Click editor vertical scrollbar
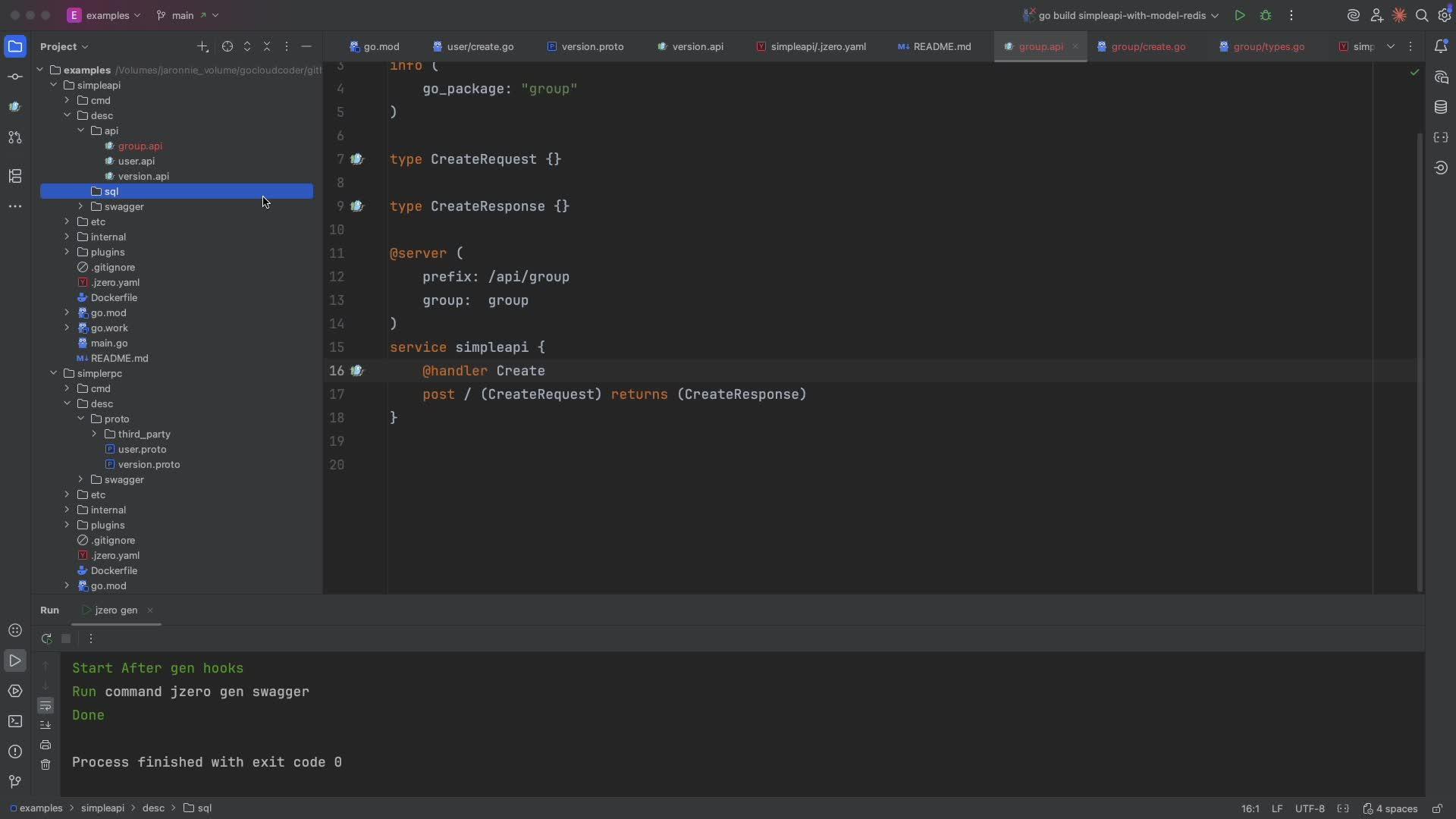Image resolution: width=1456 pixels, height=819 pixels. pyautogui.click(x=1420, y=362)
